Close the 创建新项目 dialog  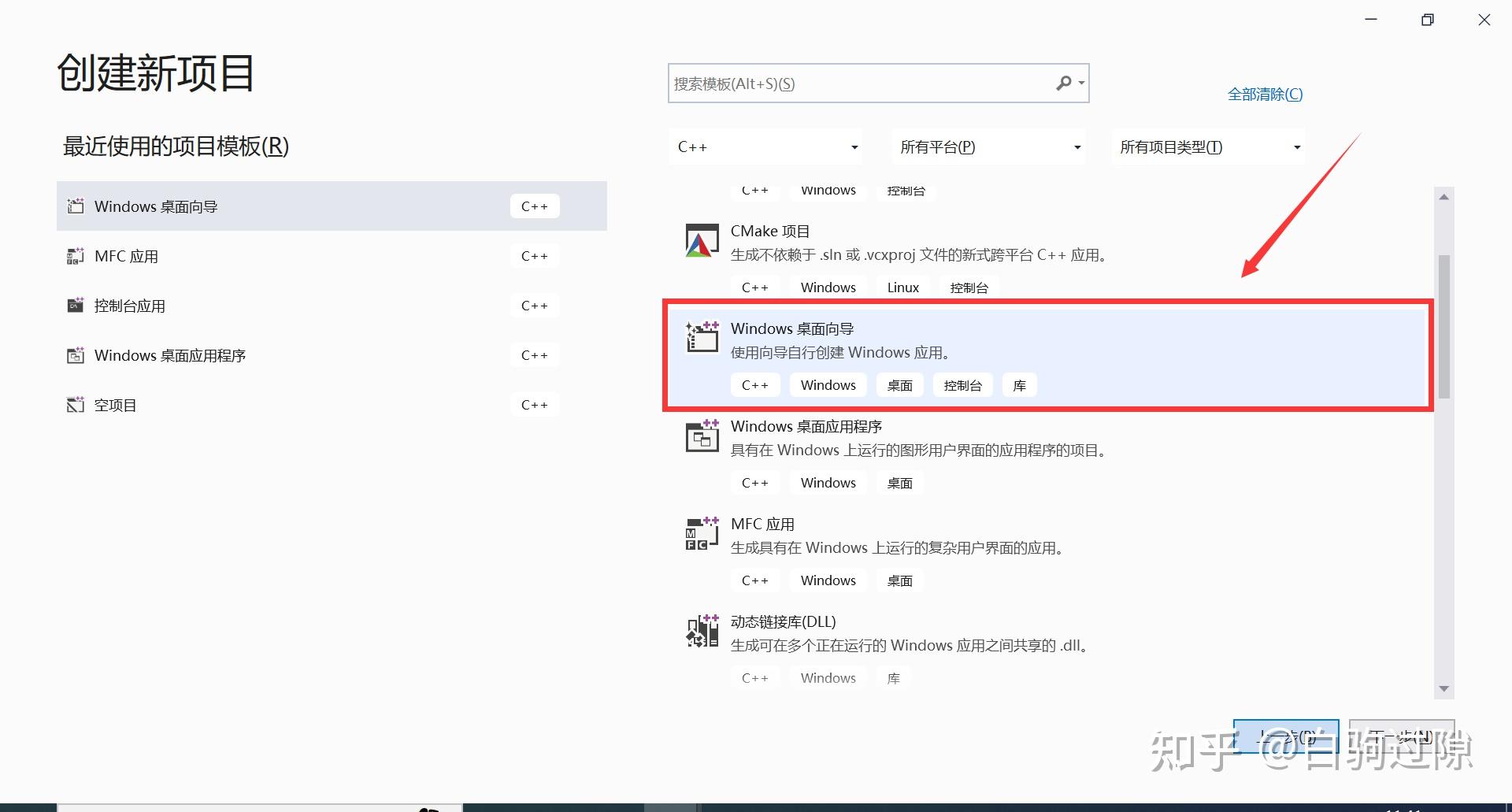(x=1484, y=20)
